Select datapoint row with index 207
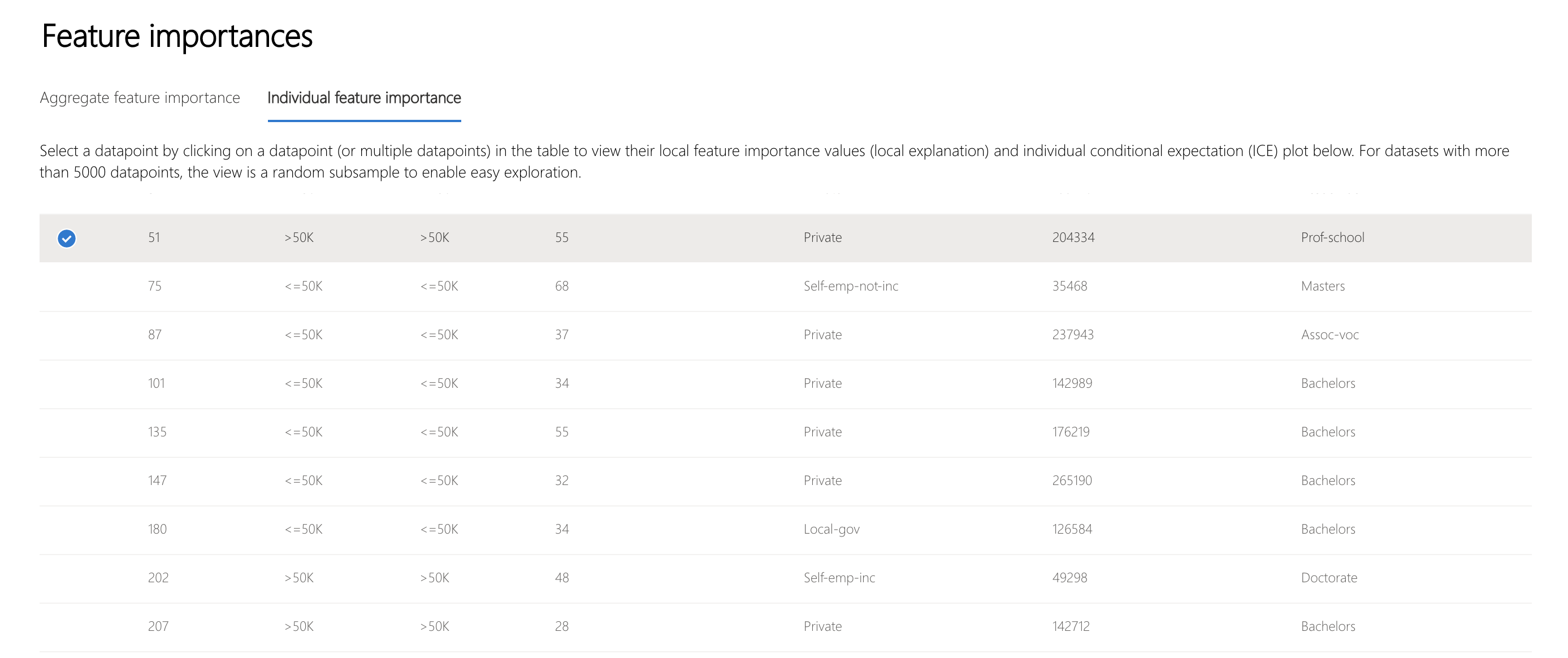 (x=785, y=627)
